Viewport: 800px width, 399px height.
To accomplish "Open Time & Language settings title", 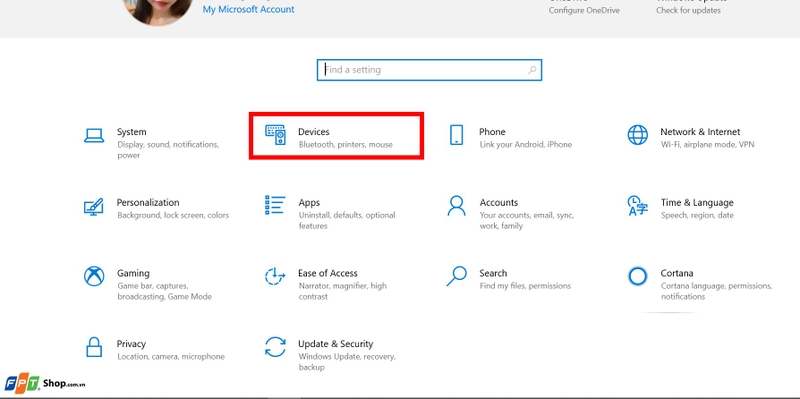I will (x=697, y=203).
